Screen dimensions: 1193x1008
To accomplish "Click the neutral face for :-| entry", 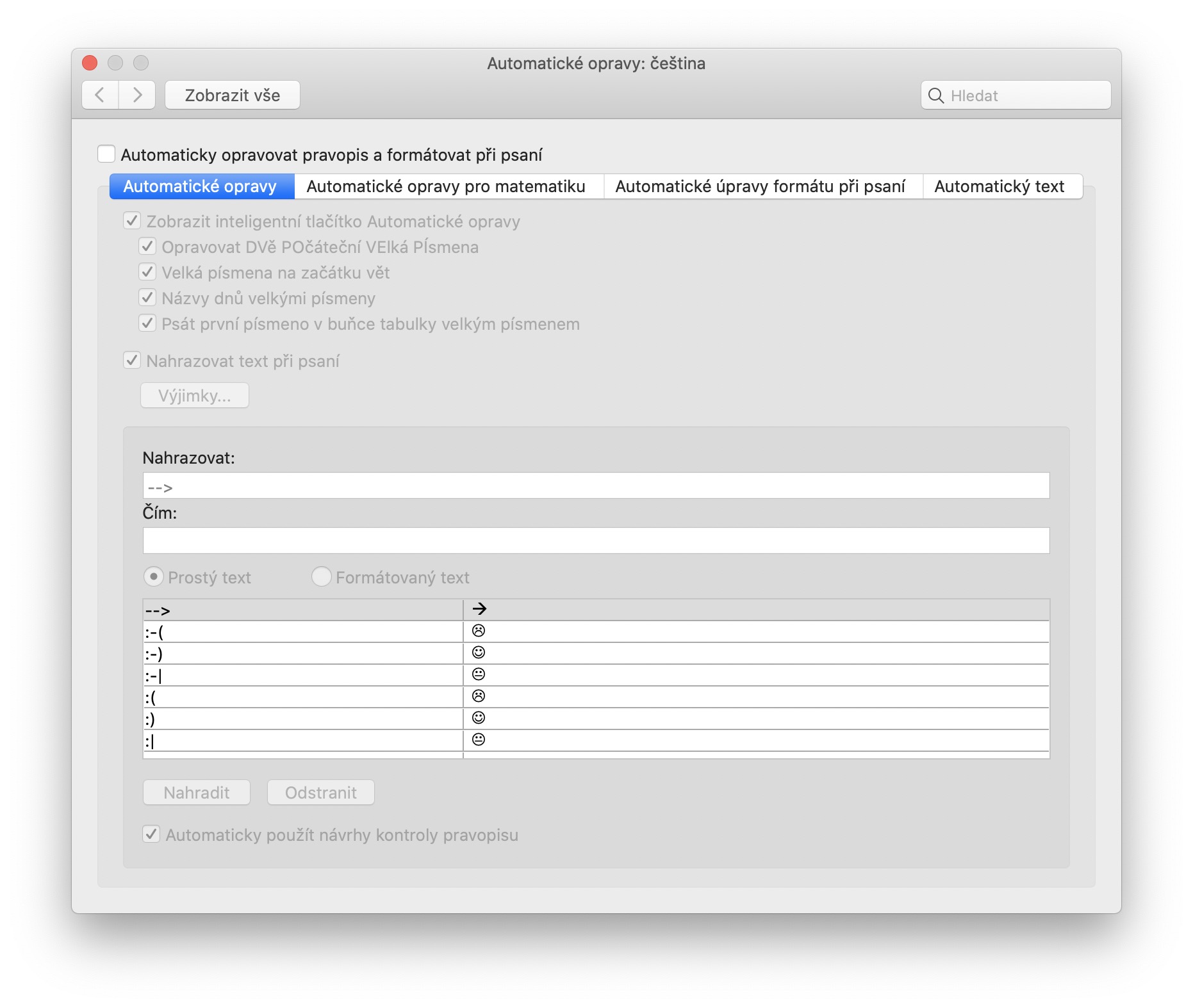I will (479, 674).
